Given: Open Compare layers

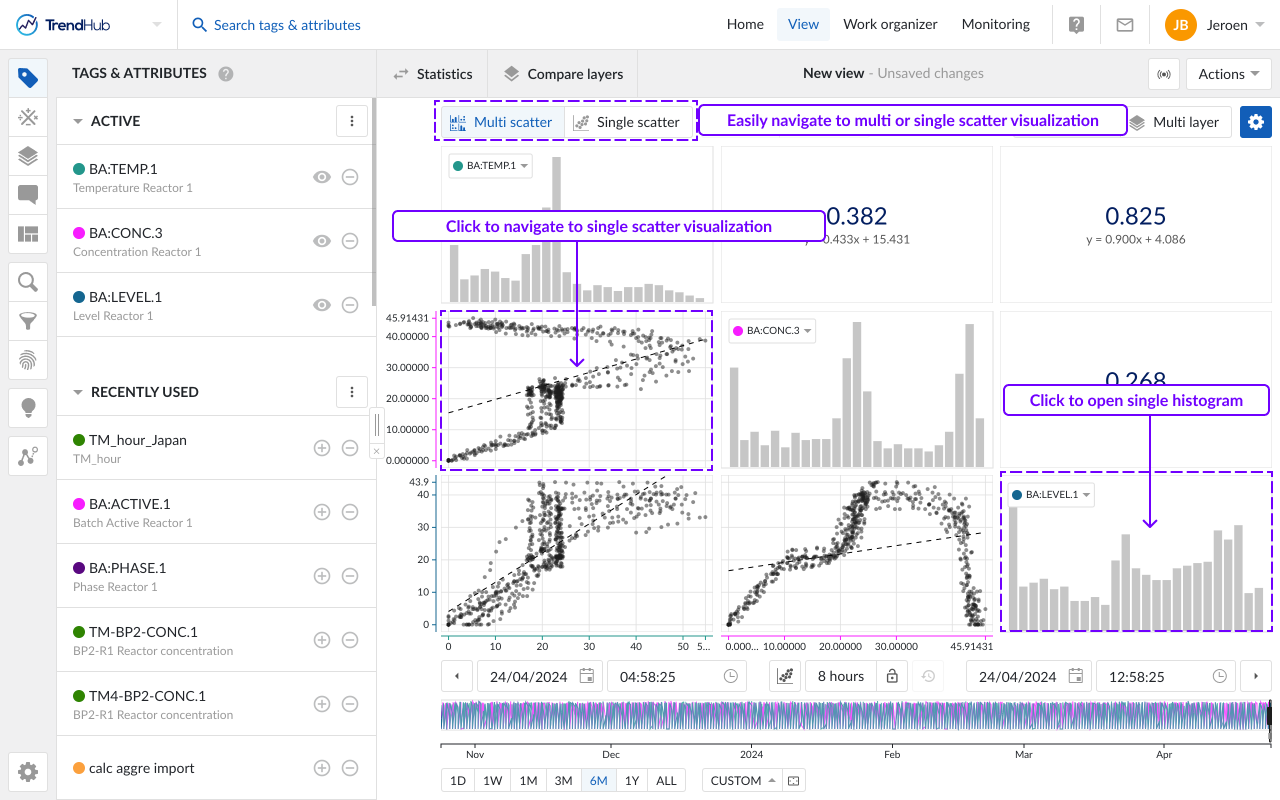Looking at the screenshot, I should [x=563, y=74].
